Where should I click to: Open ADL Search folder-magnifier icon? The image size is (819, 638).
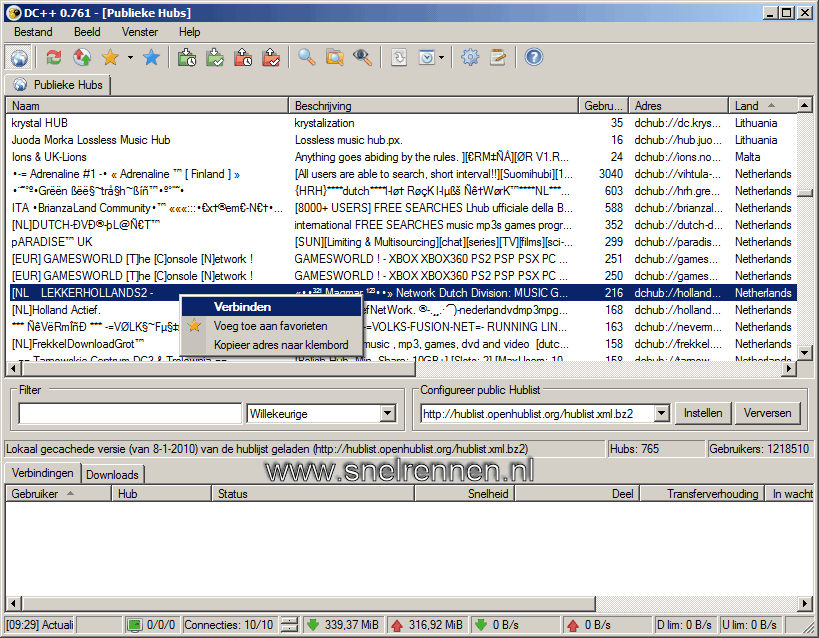pyautogui.click(x=335, y=57)
